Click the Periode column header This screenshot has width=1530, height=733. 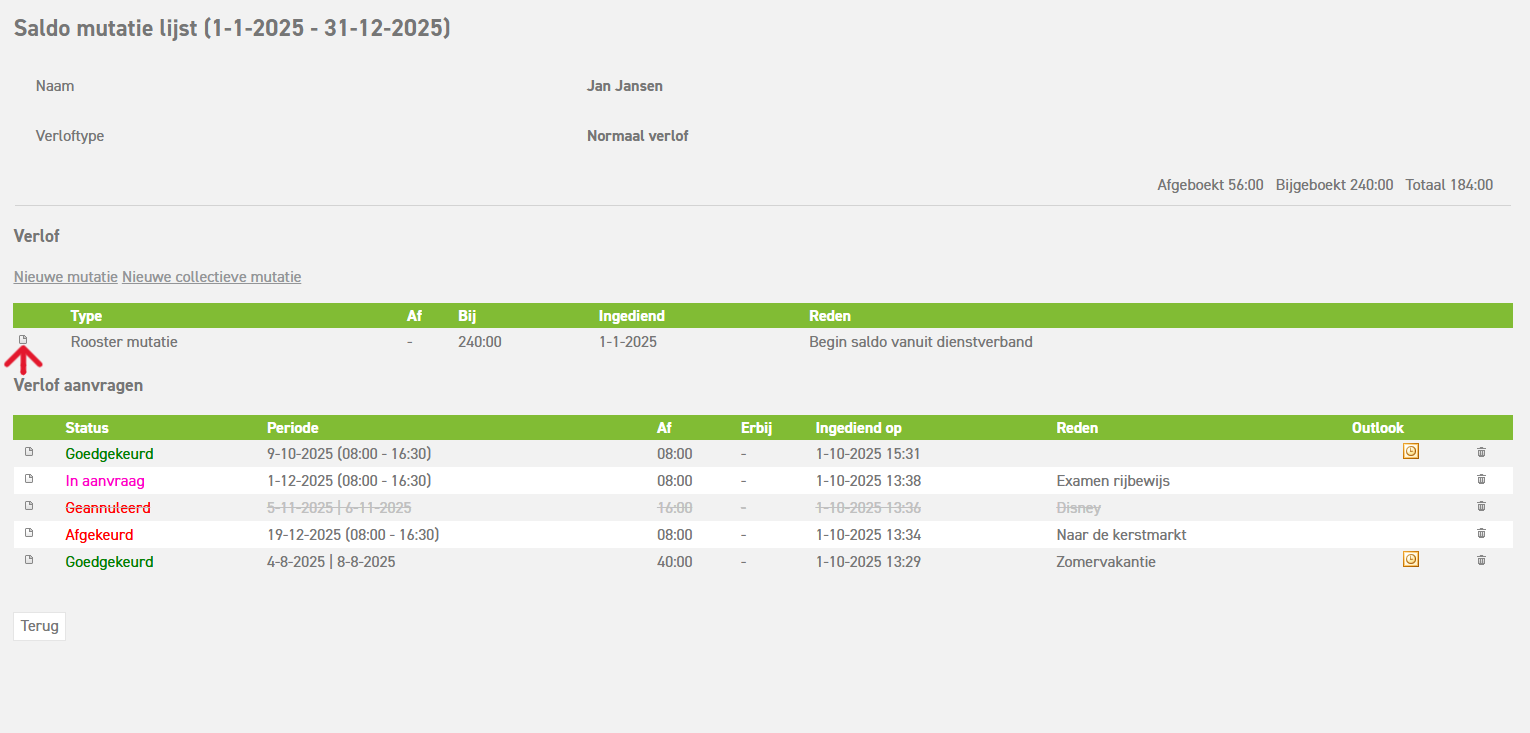tap(292, 428)
